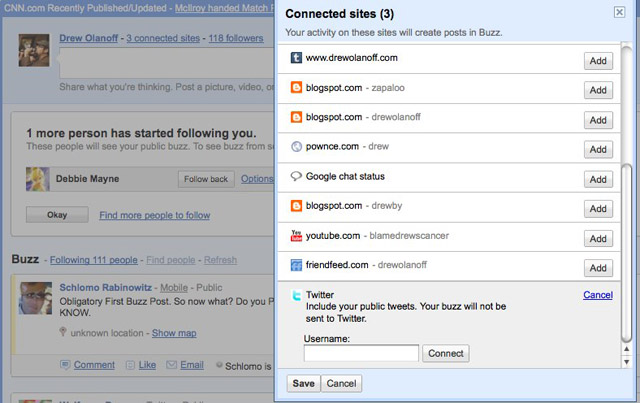Add Google chat status as connected site

click(x=598, y=180)
